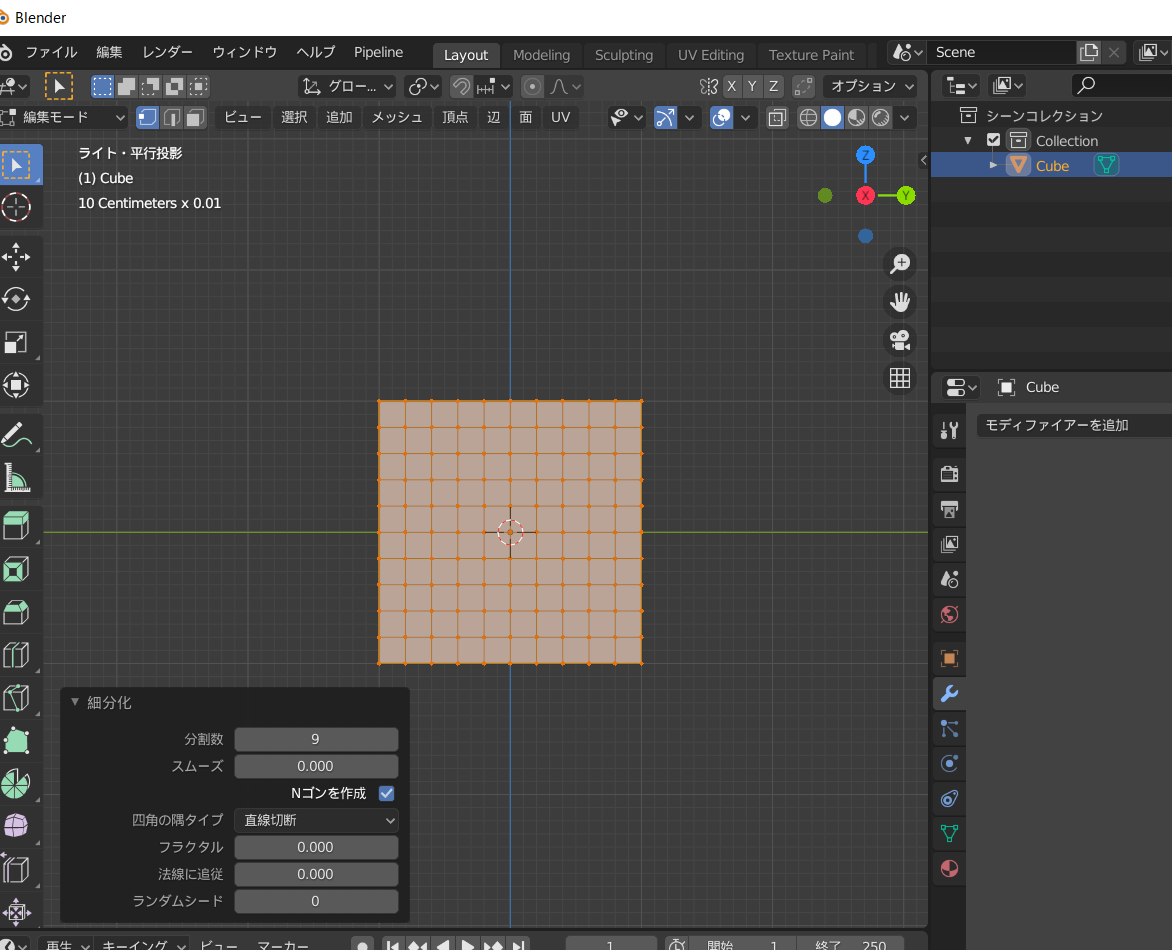Screen dimensions: 1172x950
Task: Switch to orthographic grid view icon
Action: (900, 378)
